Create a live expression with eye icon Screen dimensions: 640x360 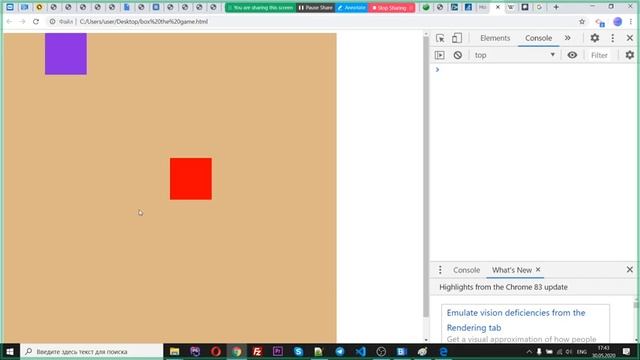572,55
